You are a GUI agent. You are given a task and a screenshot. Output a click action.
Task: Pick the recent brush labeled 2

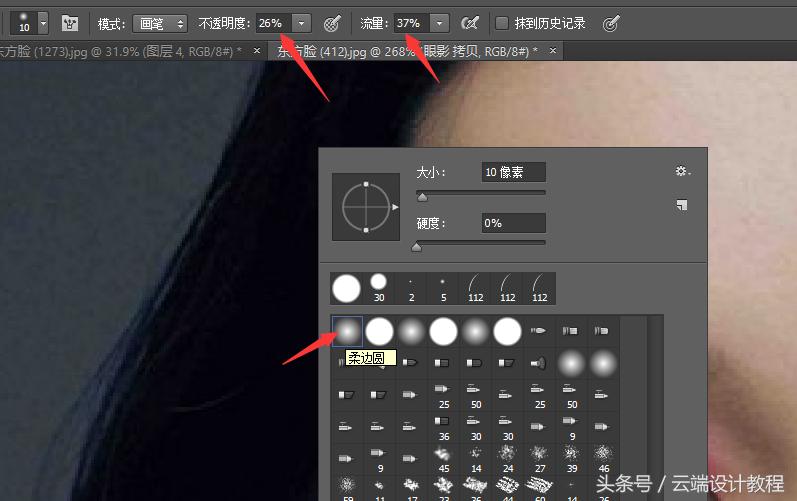(411, 289)
